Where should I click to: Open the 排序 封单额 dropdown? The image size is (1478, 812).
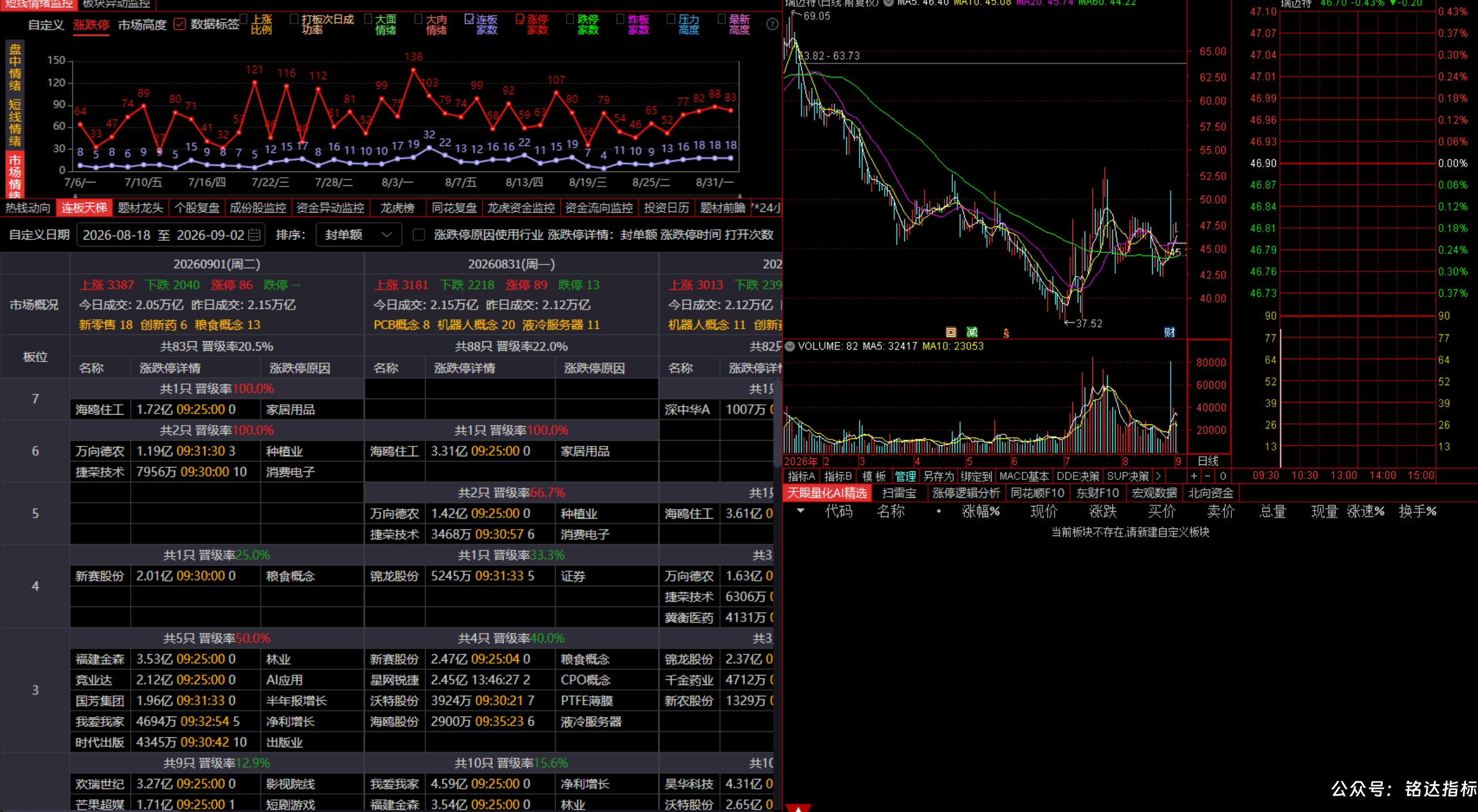359,234
